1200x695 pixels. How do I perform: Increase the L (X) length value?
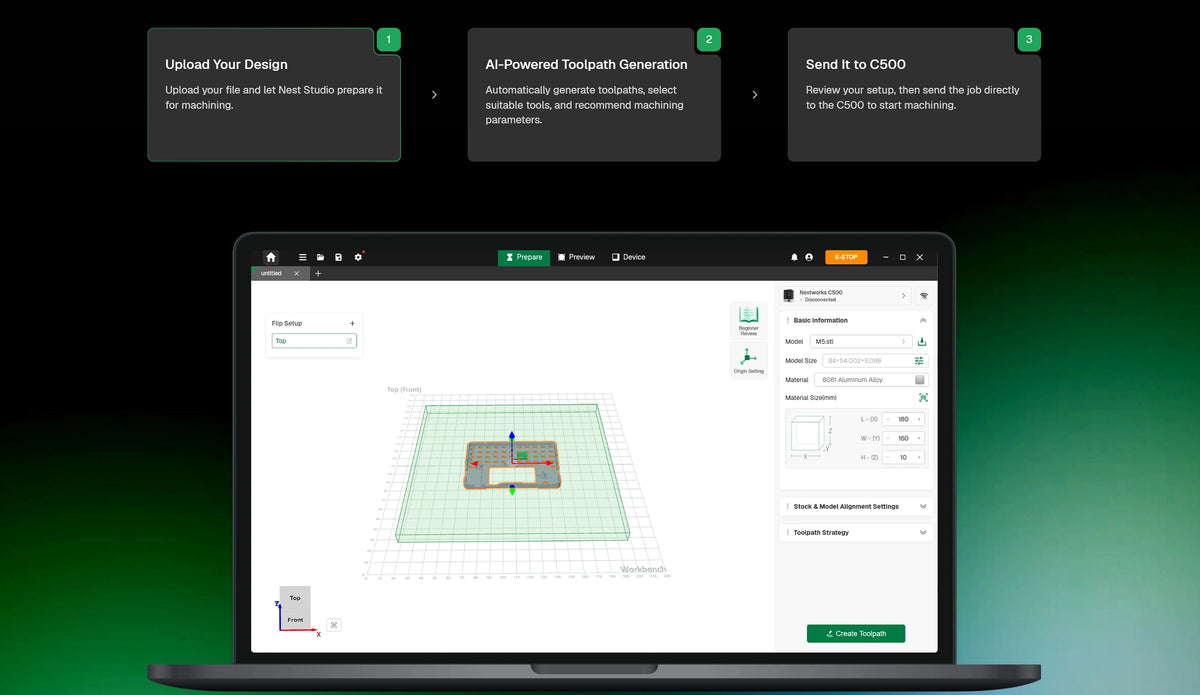(x=920, y=419)
